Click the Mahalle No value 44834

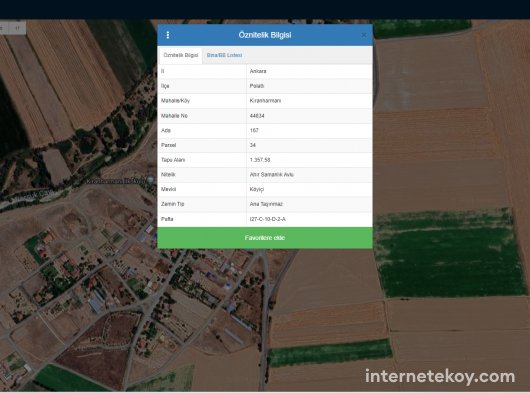[x=257, y=116]
